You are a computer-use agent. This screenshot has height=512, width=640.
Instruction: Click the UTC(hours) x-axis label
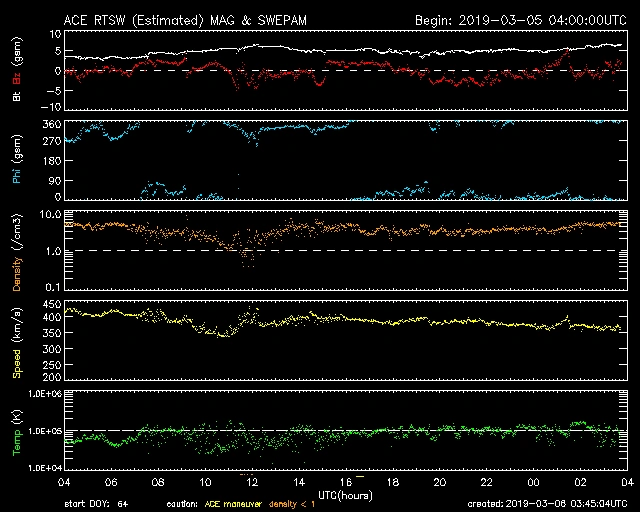pyautogui.click(x=346, y=494)
